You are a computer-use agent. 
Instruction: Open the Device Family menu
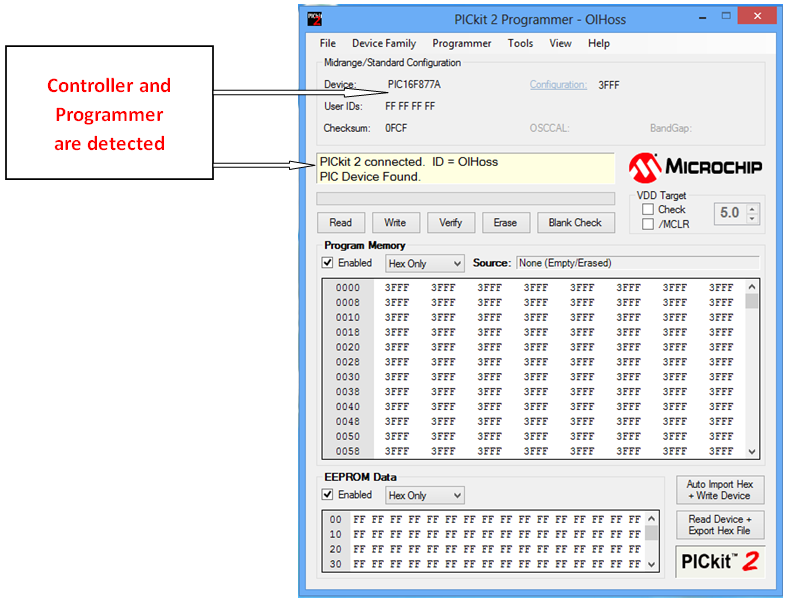point(384,43)
